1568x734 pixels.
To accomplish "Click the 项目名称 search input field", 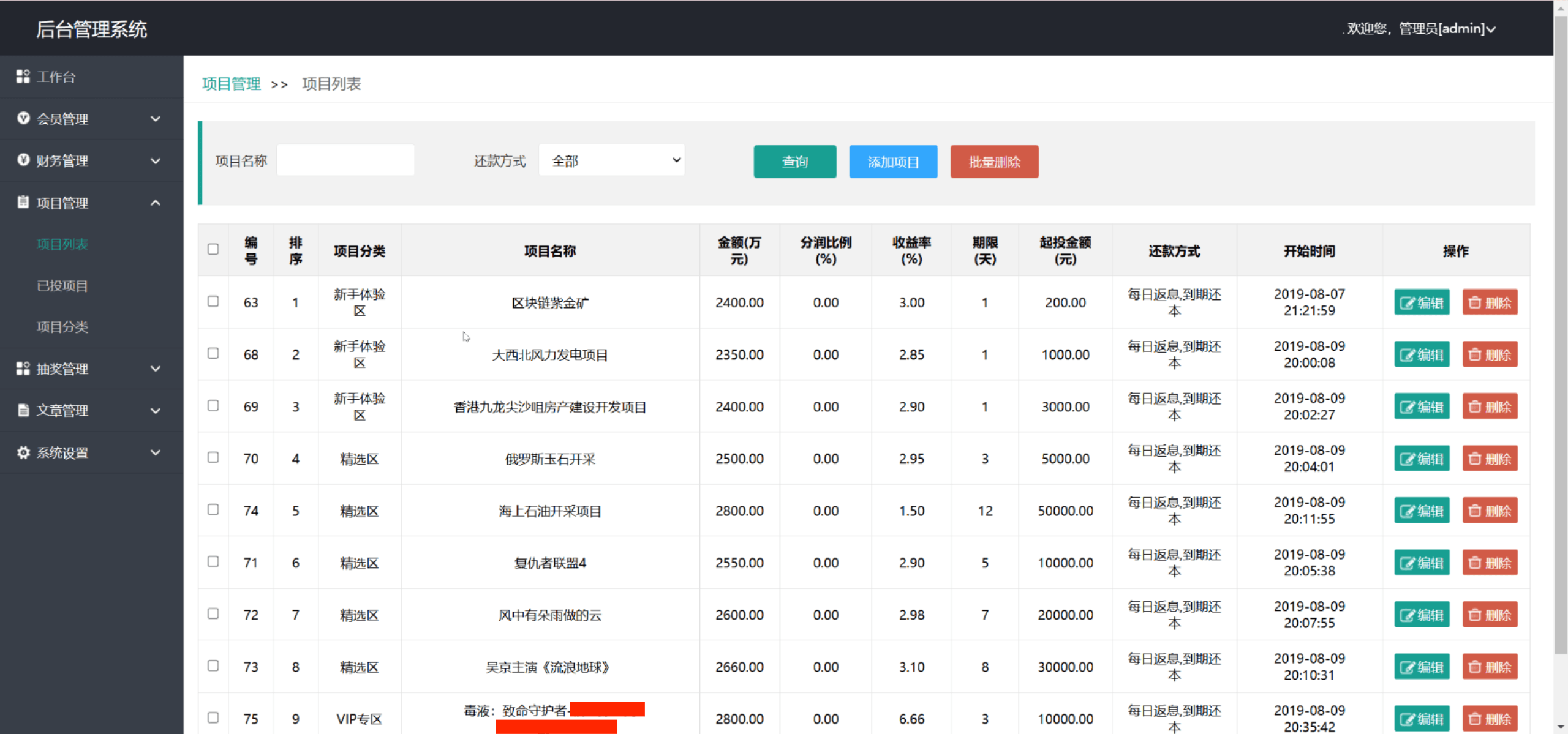I will 345,160.
